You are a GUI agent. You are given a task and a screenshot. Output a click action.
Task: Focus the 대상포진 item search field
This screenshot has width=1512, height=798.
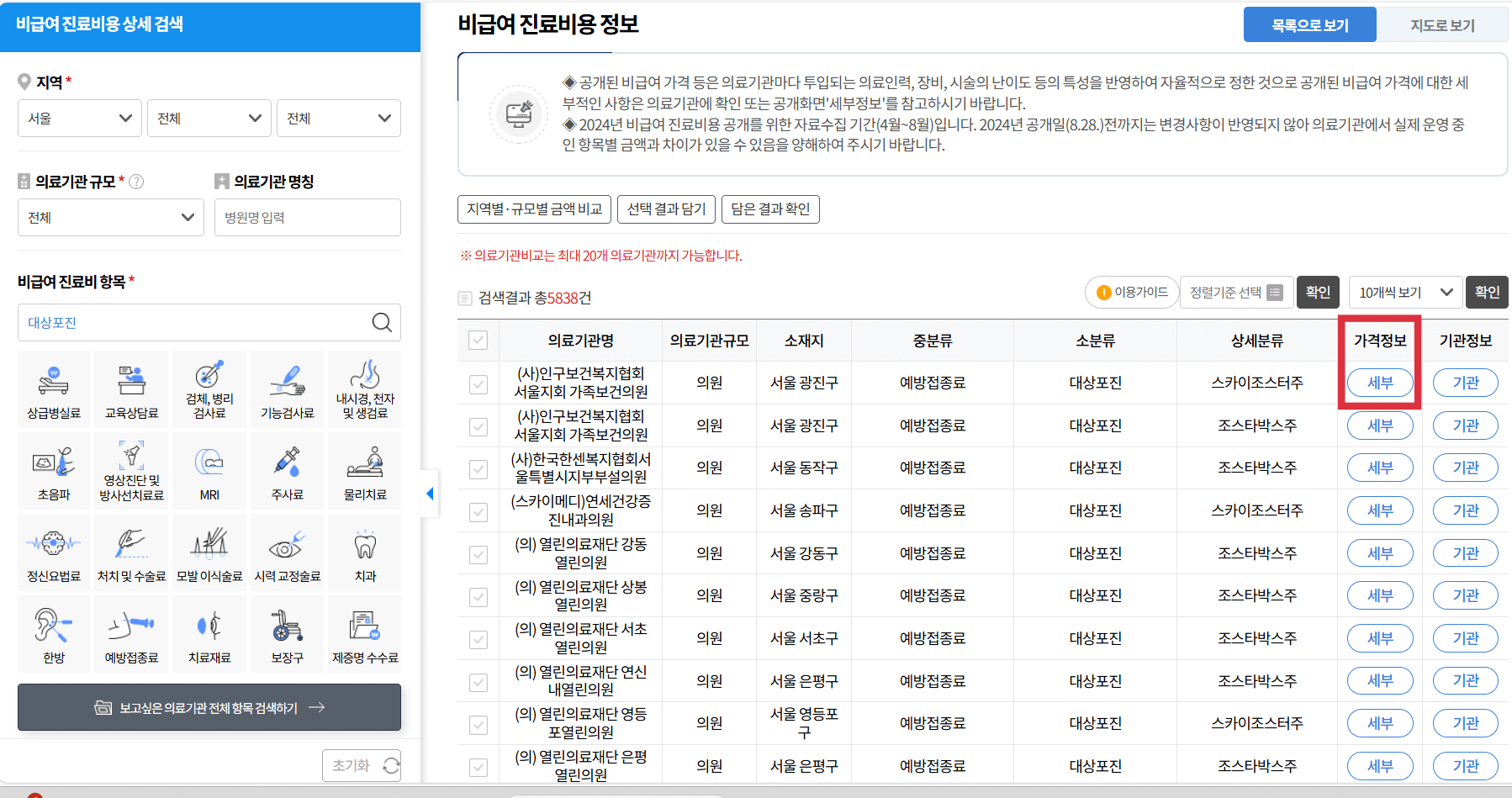pos(209,322)
